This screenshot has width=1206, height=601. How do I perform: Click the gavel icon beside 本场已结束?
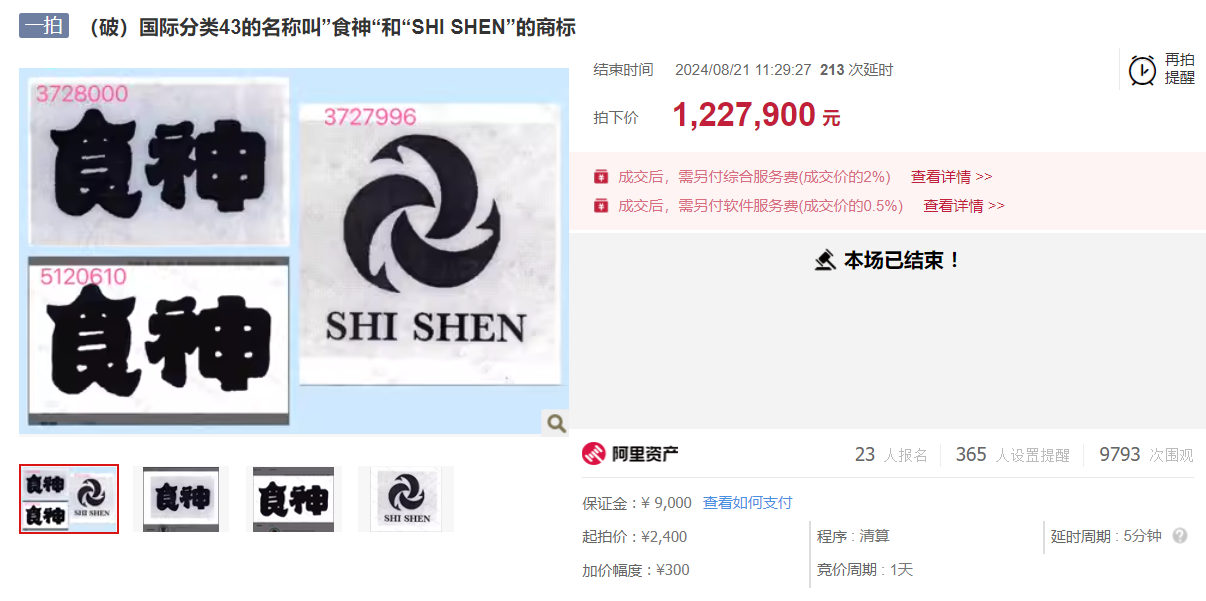[825, 261]
